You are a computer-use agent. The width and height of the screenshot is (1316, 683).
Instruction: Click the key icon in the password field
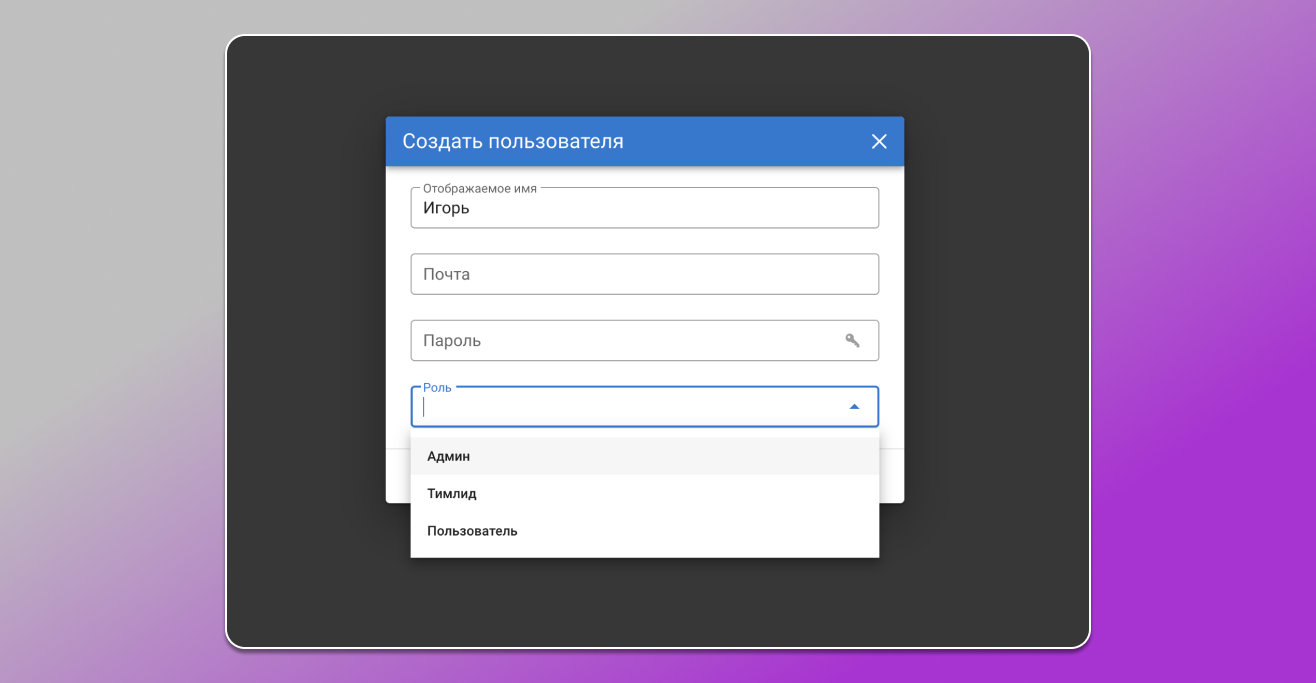pyautogui.click(x=853, y=340)
